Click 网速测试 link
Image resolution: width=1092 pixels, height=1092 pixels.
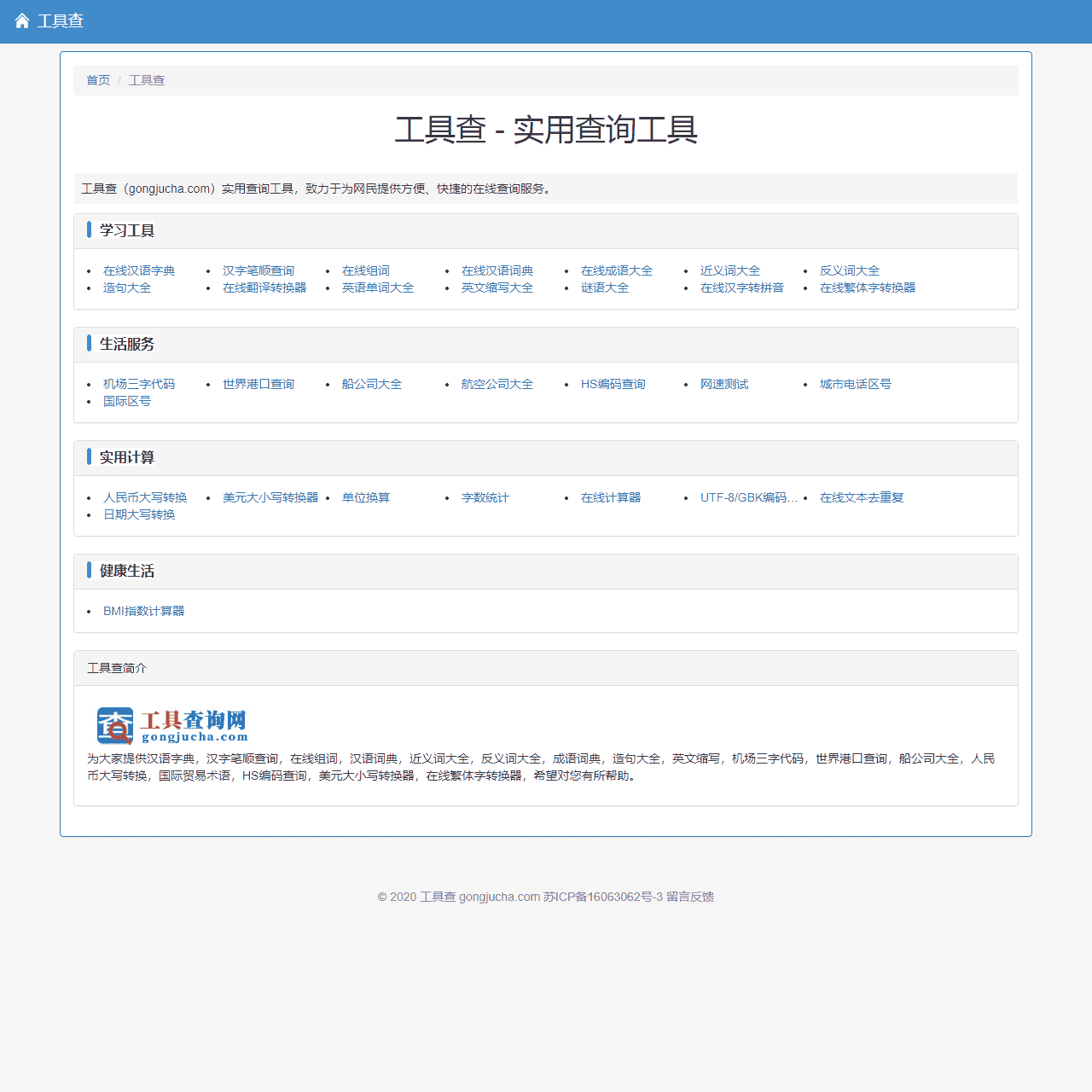pyautogui.click(x=724, y=384)
